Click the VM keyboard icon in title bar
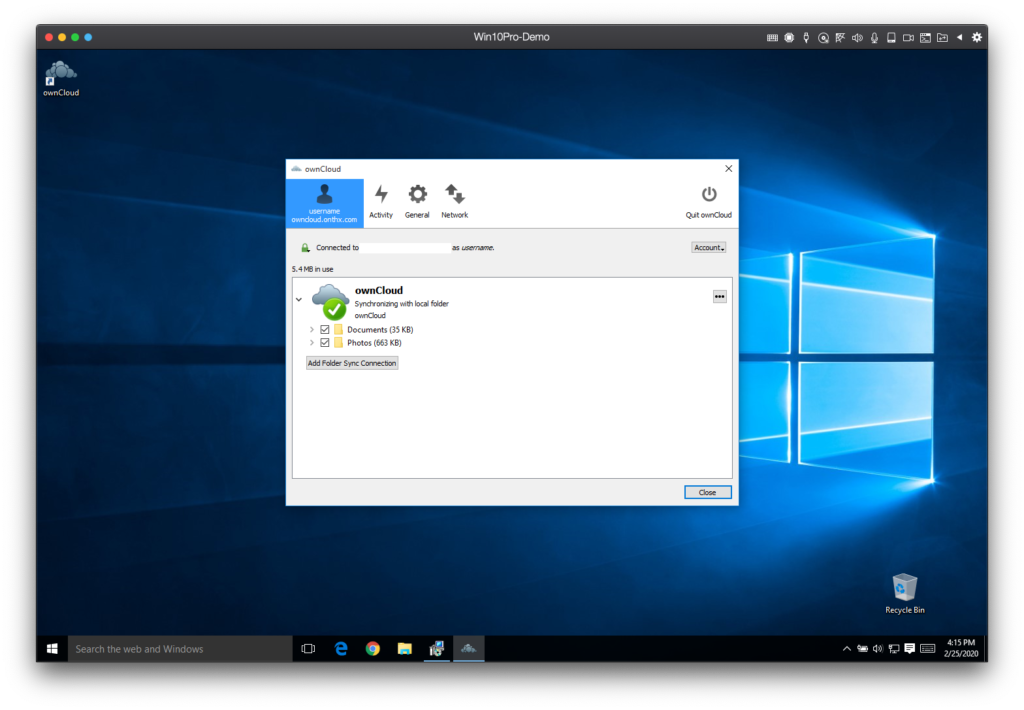Viewport: 1024px width, 710px height. (x=772, y=38)
